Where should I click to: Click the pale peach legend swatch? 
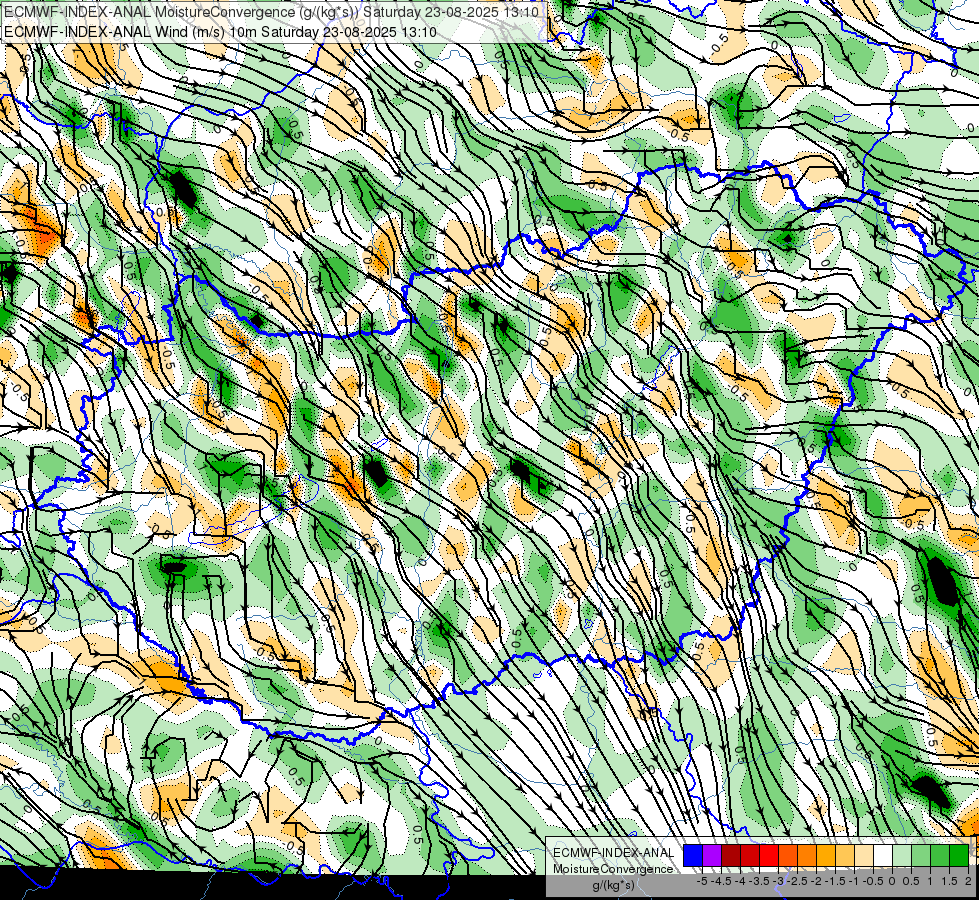[x=864, y=856]
